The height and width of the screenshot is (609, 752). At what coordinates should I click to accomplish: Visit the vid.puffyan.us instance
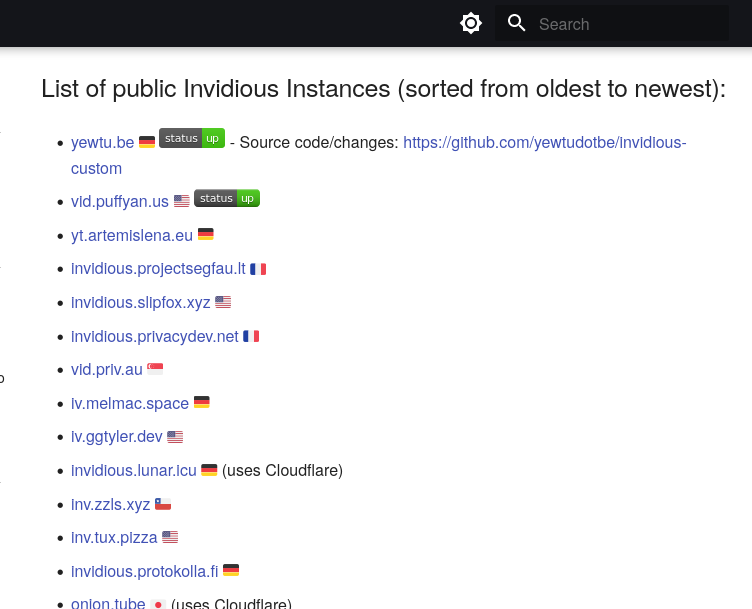(x=120, y=201)
